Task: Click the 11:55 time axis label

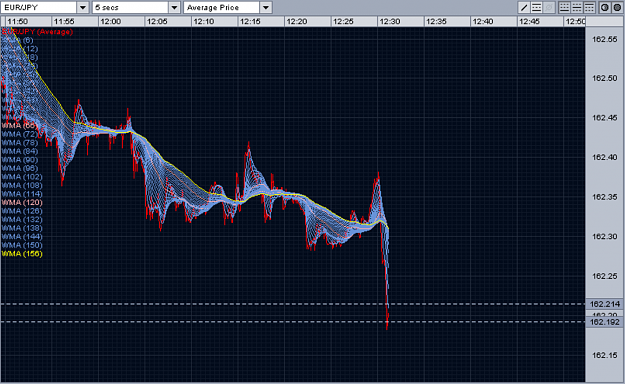Action: pyautogui.click(x=64, y=22)
